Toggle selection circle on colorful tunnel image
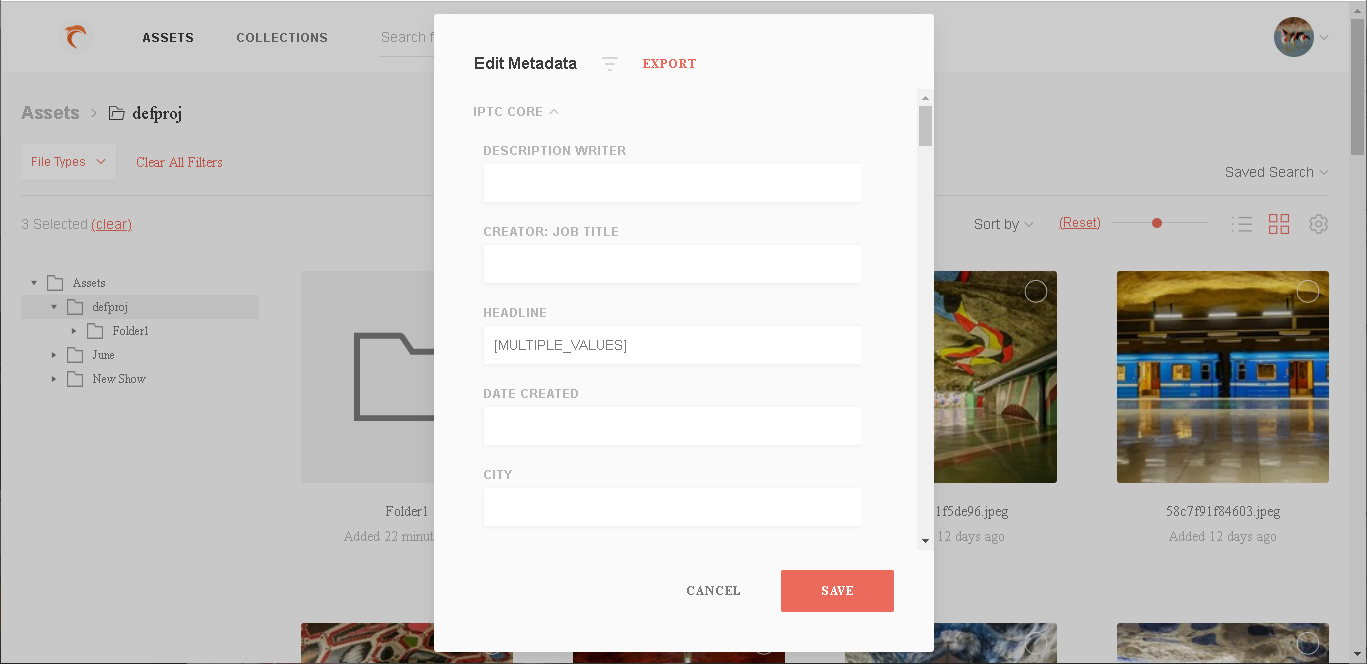1367x664 pixels. coord(1036,291)
